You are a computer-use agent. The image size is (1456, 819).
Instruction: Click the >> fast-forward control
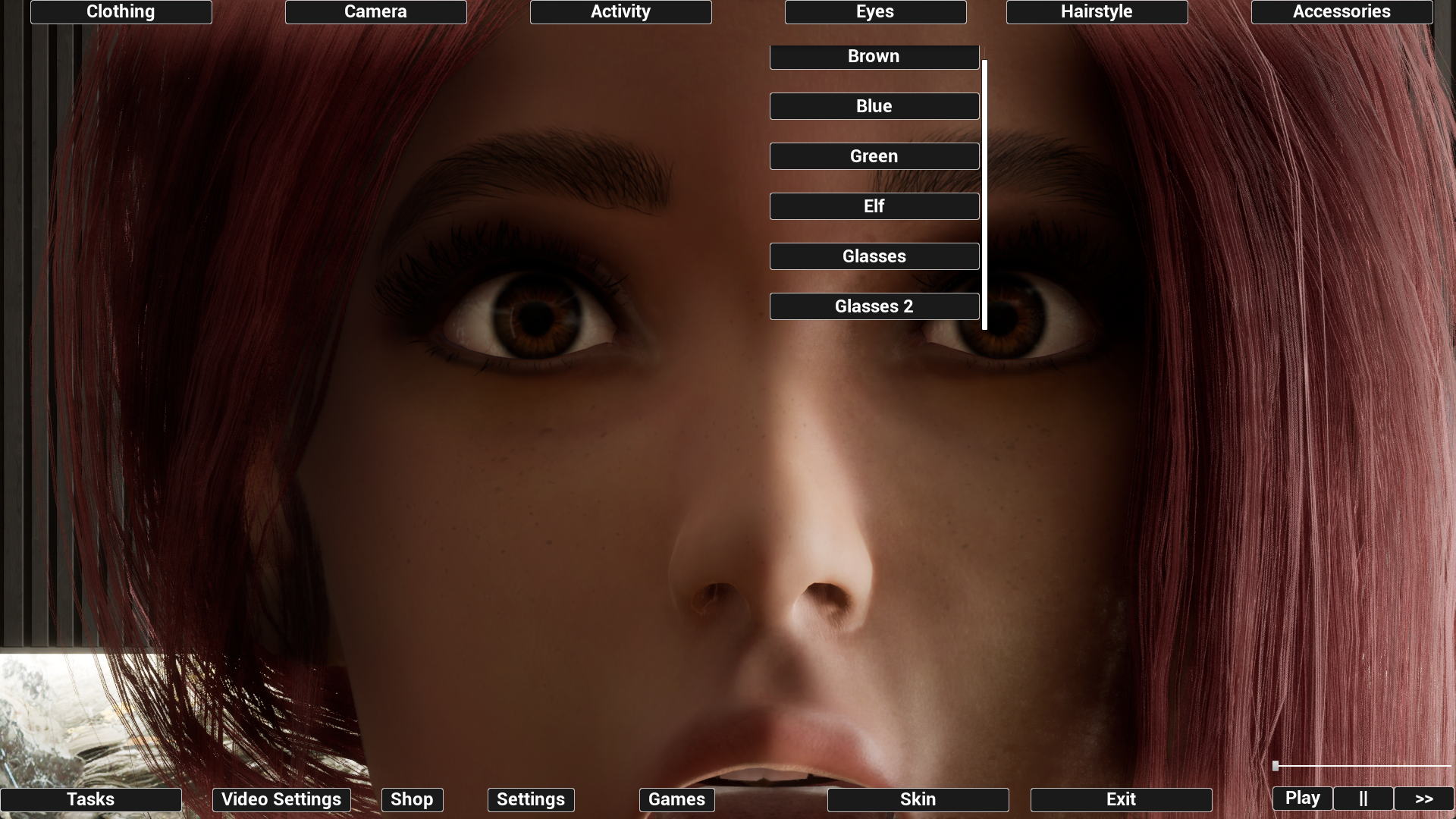[x=1423, y=799]
